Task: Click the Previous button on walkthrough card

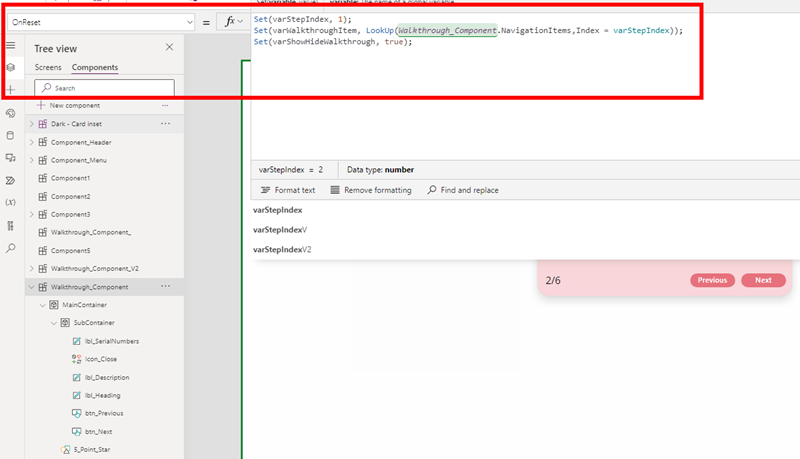Action: (712, 280)
